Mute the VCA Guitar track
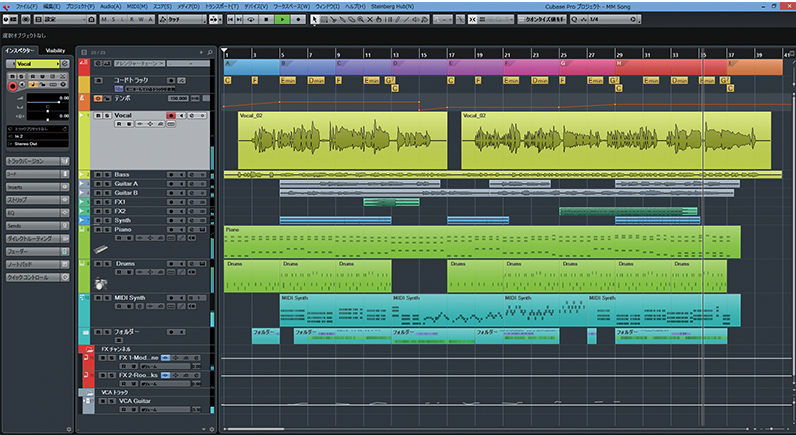Screen dimensions: 796x435 103,401
